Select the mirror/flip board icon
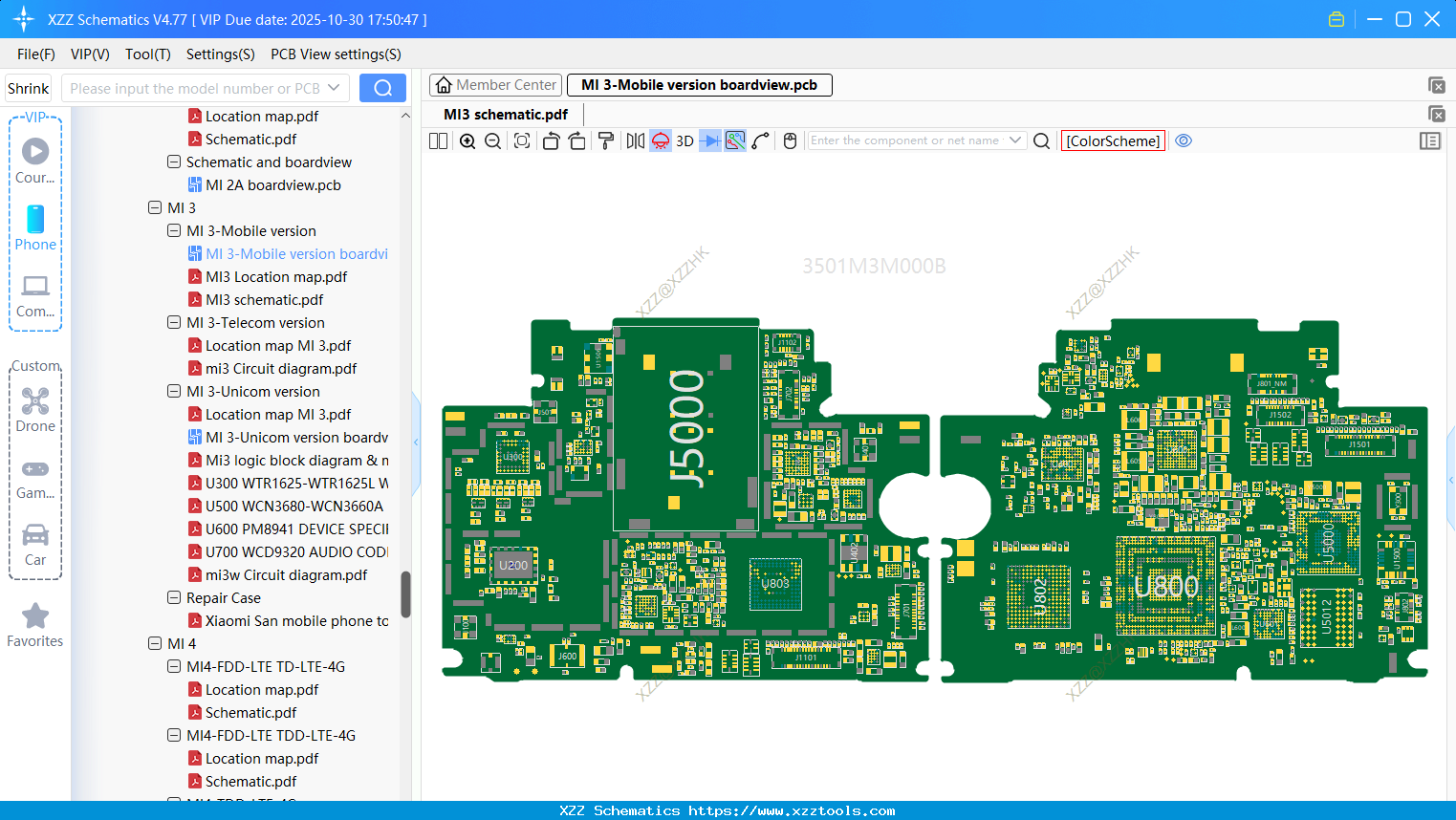The height and width of the screenshot is (820, 1456). (x=635, y=140)
